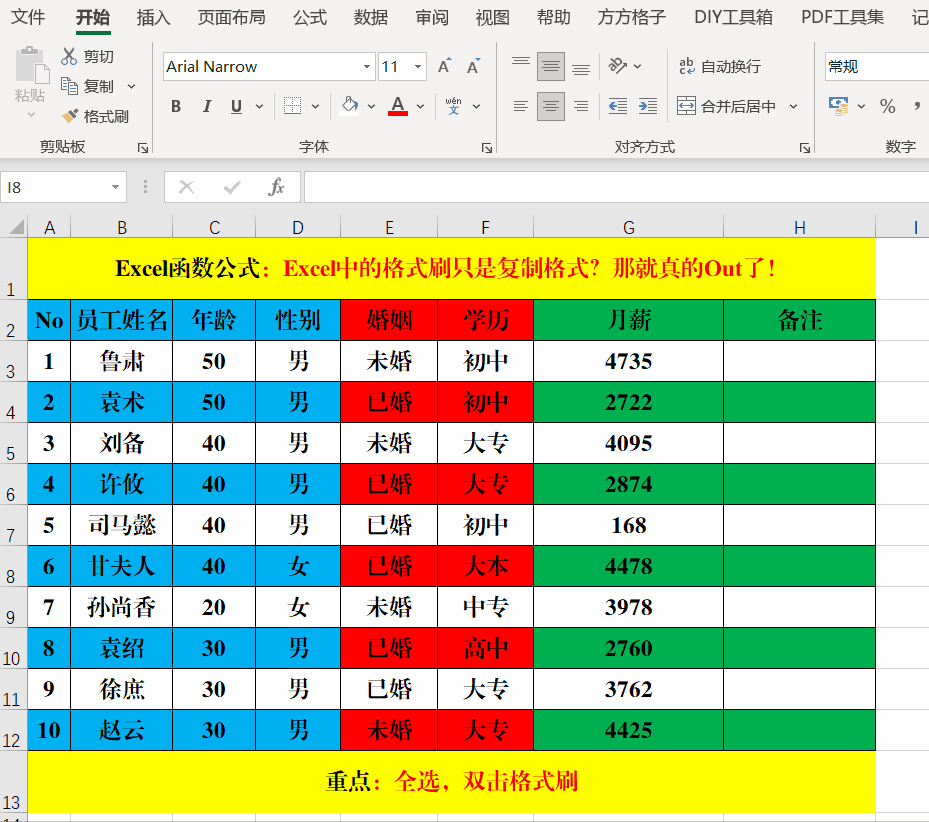
Task: Activate the Format Painter (格式刷) brush
Action: tap(69, 116)
